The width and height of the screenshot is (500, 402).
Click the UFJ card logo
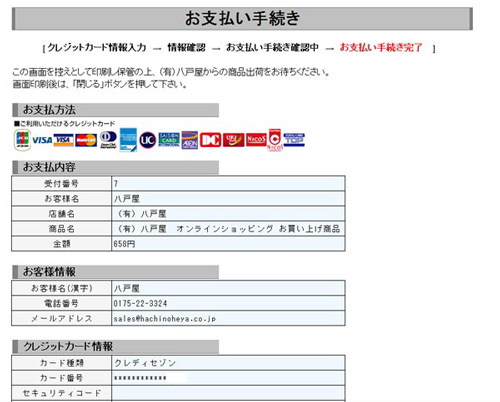click(233, 140)
